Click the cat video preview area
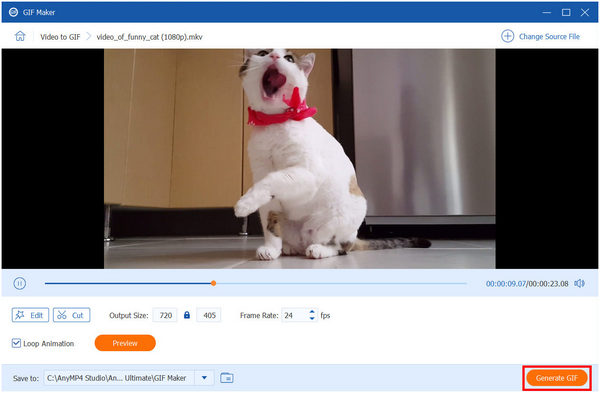 (x=300, y=158)
